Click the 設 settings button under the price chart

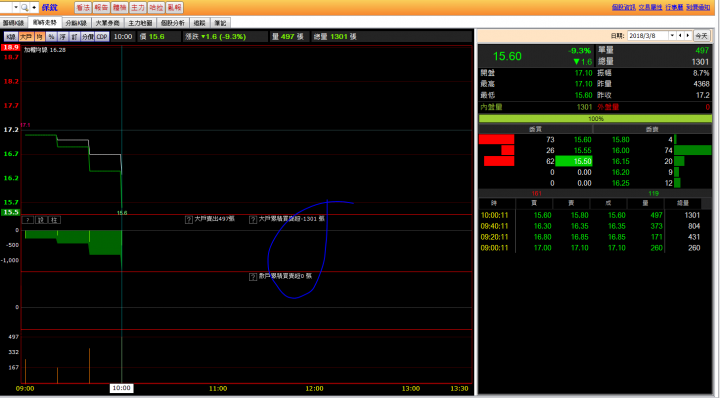click(x=41, y=220)
